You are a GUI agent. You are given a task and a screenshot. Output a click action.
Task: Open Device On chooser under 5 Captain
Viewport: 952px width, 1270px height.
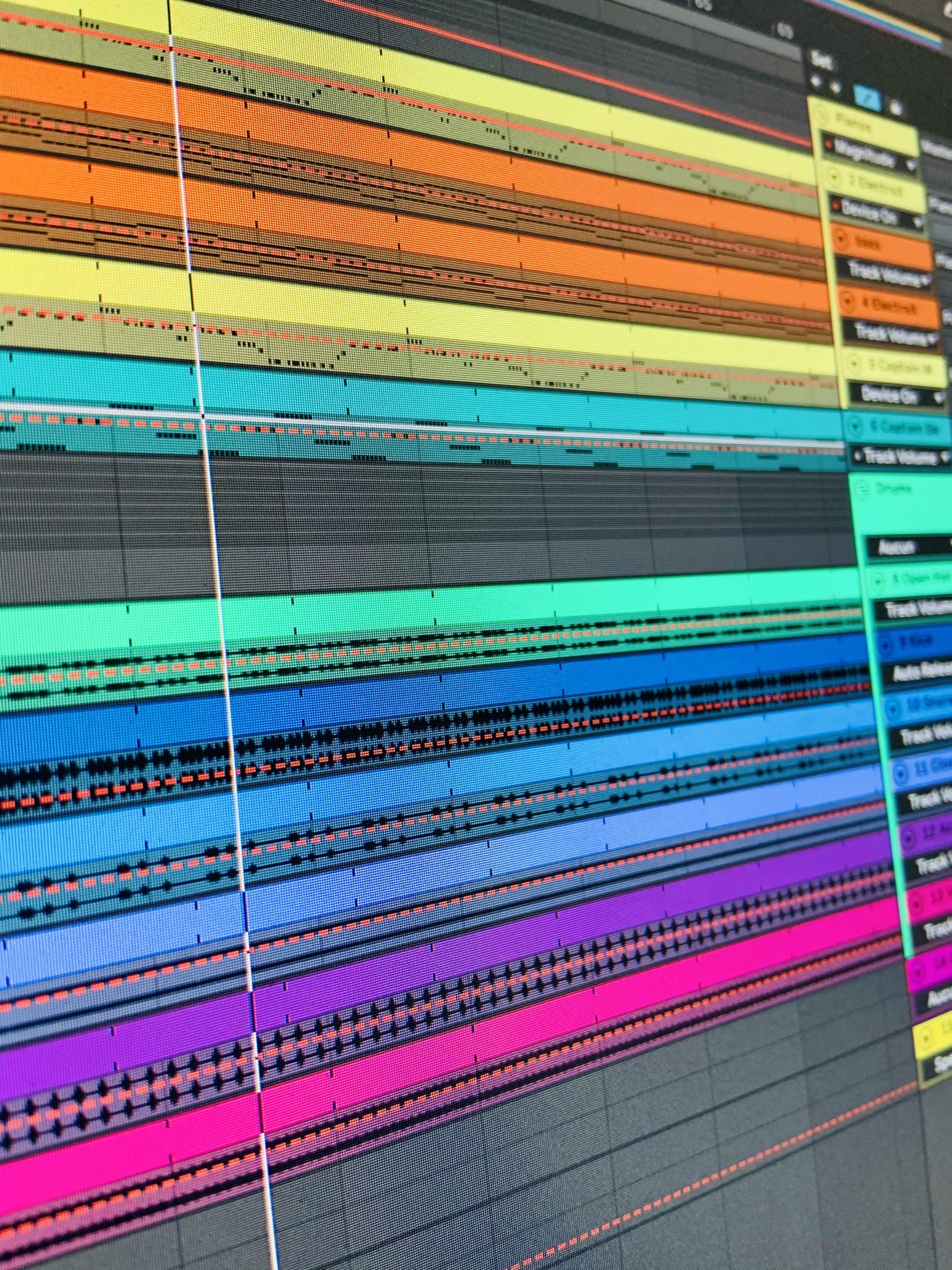click(898, 394)
